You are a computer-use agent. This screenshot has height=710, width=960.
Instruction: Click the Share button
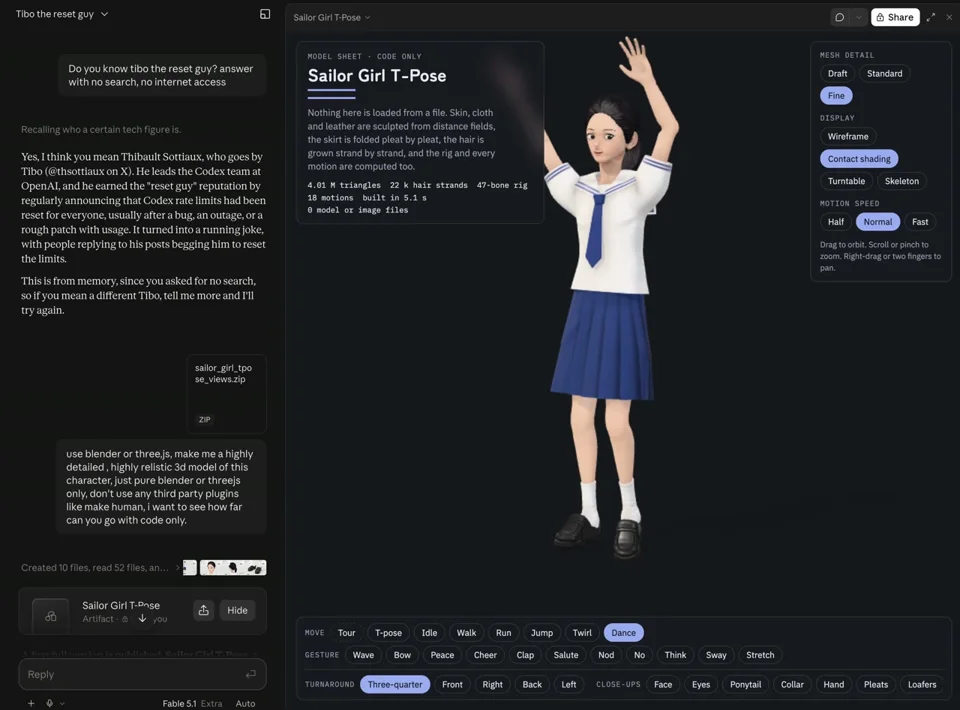click(894, 17)
